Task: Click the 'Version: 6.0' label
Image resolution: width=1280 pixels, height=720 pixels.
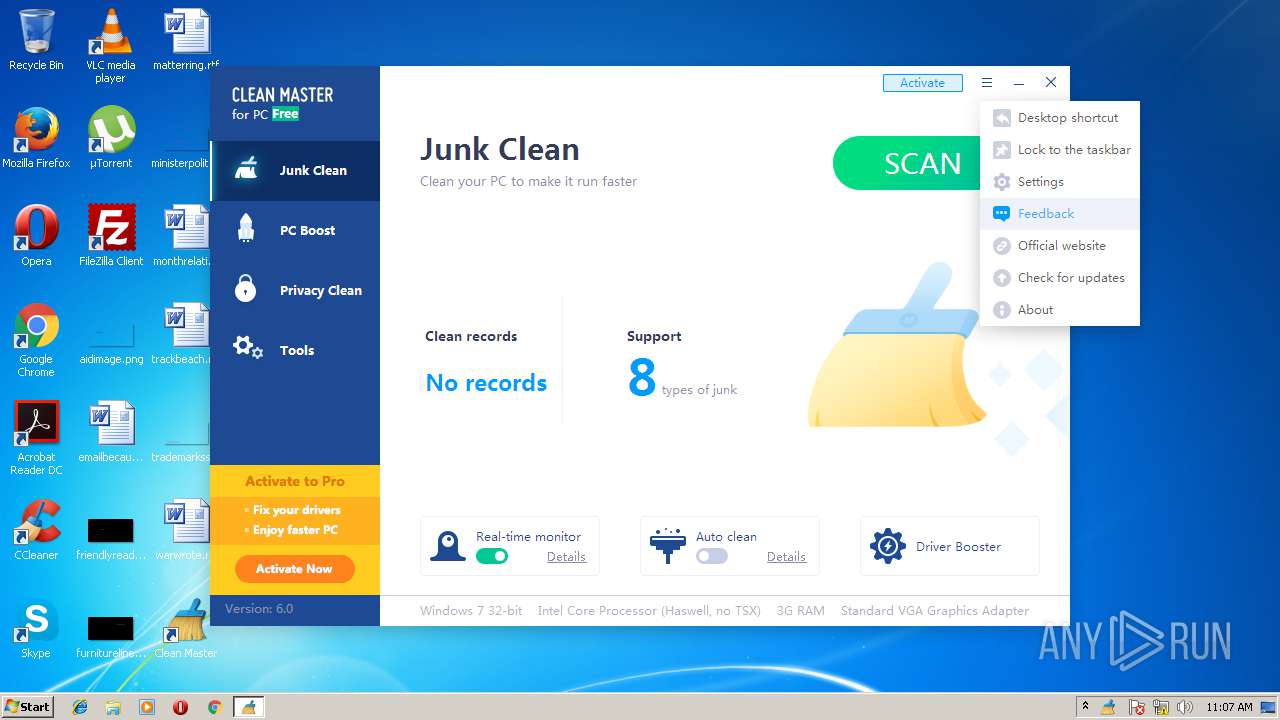Action: tap(259, 609)
